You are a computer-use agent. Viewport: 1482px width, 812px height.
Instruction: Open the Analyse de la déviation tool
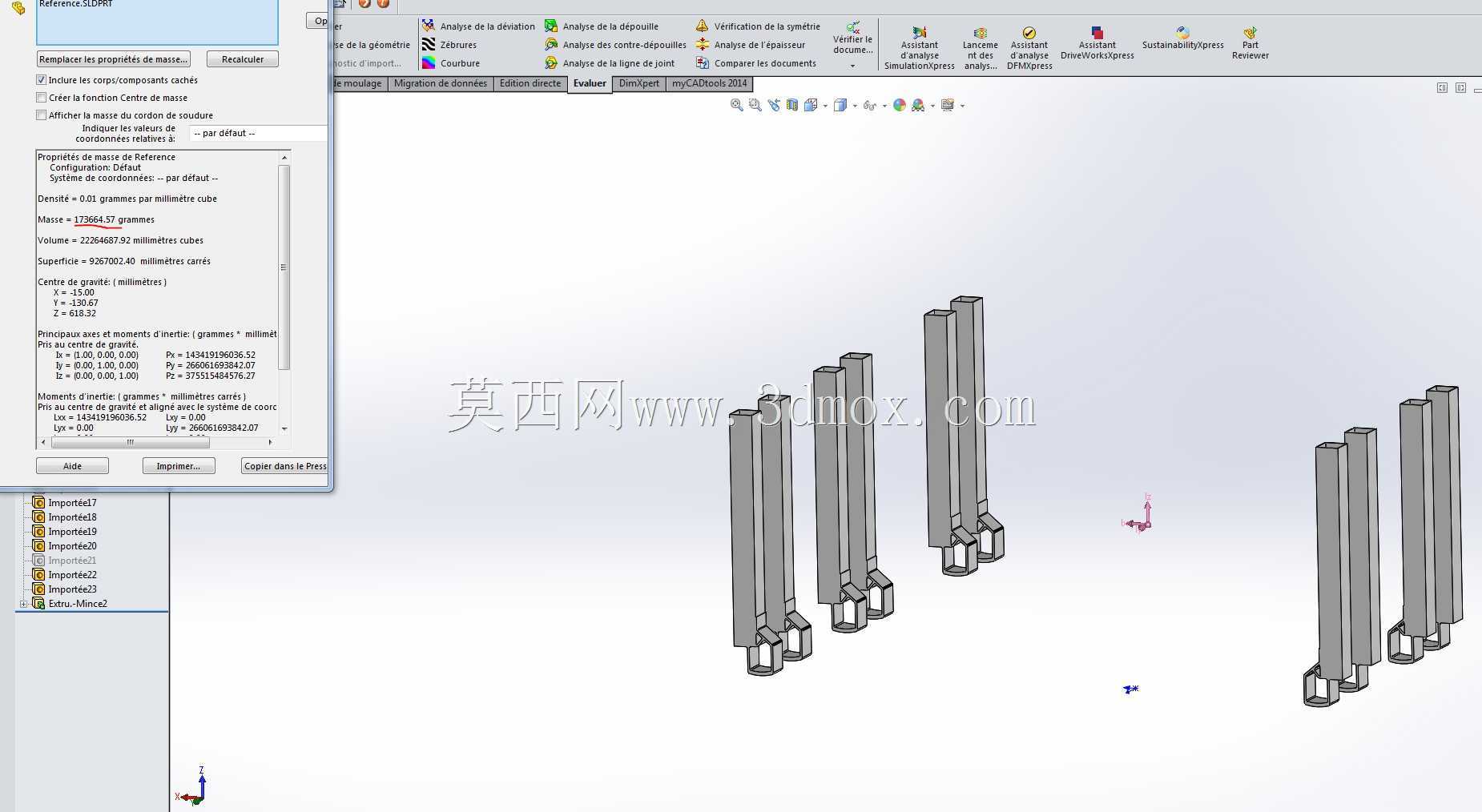pyautogui.click(x=478, y=26)
